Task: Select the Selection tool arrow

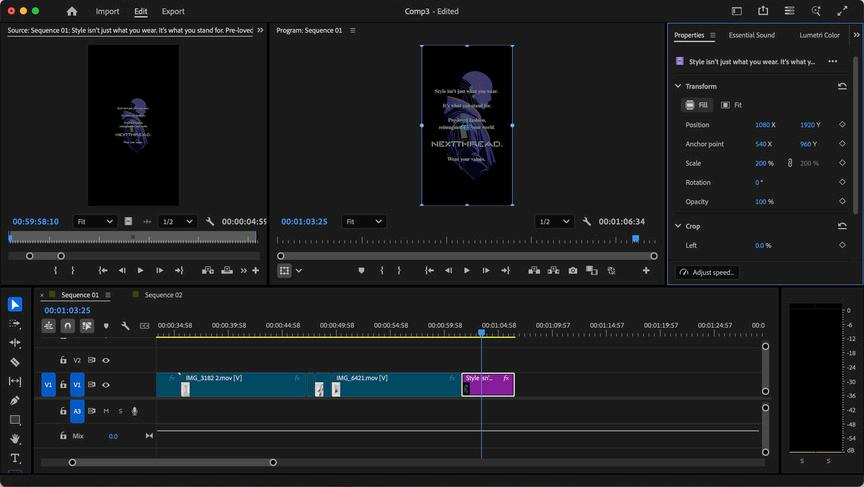Action: [x=15, y=304]
